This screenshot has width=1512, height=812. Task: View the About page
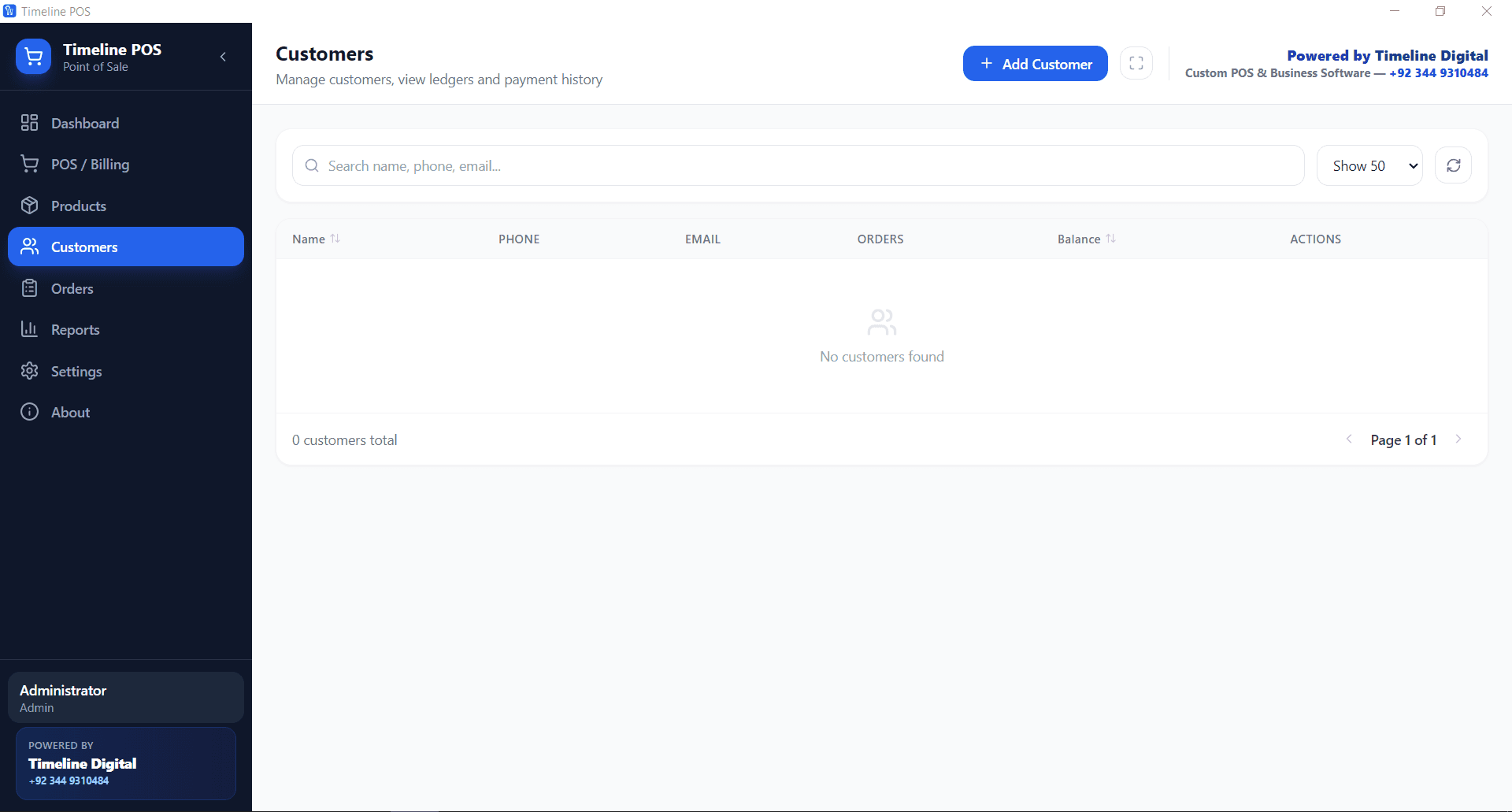coord(69,412)
